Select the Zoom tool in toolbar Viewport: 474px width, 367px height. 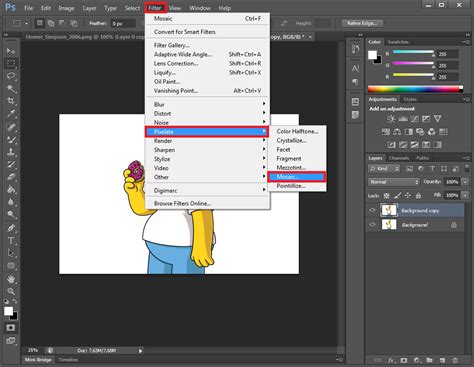click(11, 291)
